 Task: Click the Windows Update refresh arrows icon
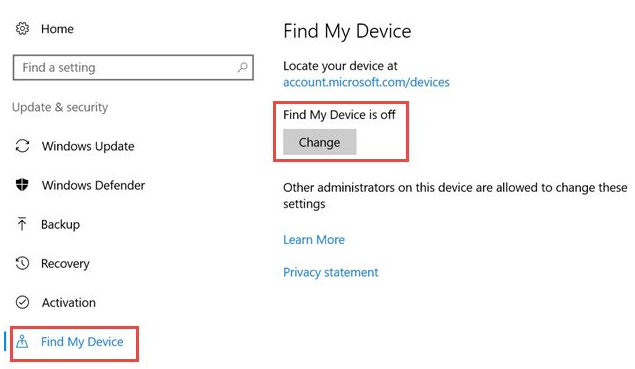tap(22, 146)
